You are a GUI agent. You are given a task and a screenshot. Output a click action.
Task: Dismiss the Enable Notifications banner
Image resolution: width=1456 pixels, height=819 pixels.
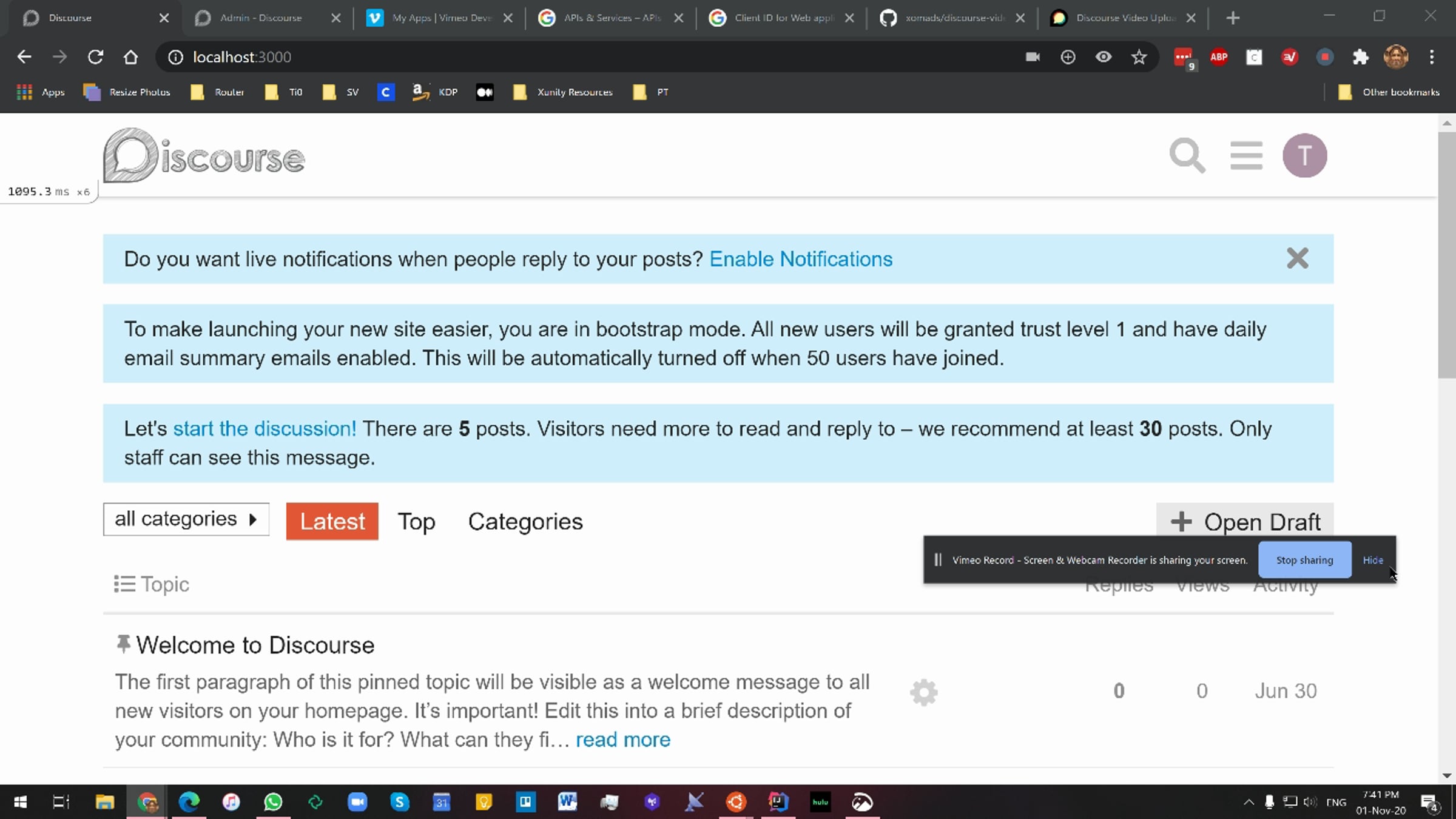click(x=1298, y=258)
